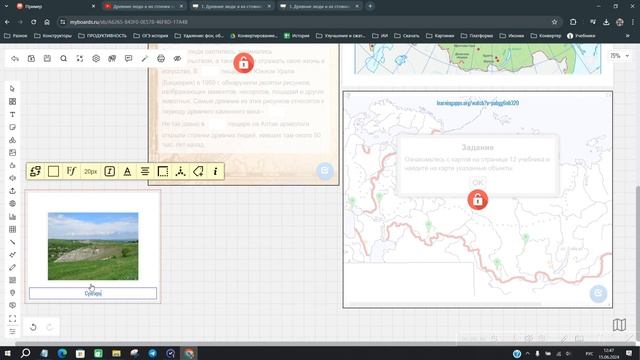This screenshot has width=640, height=360.
Task: Select the arrow pointer tool
Action: 12,89
